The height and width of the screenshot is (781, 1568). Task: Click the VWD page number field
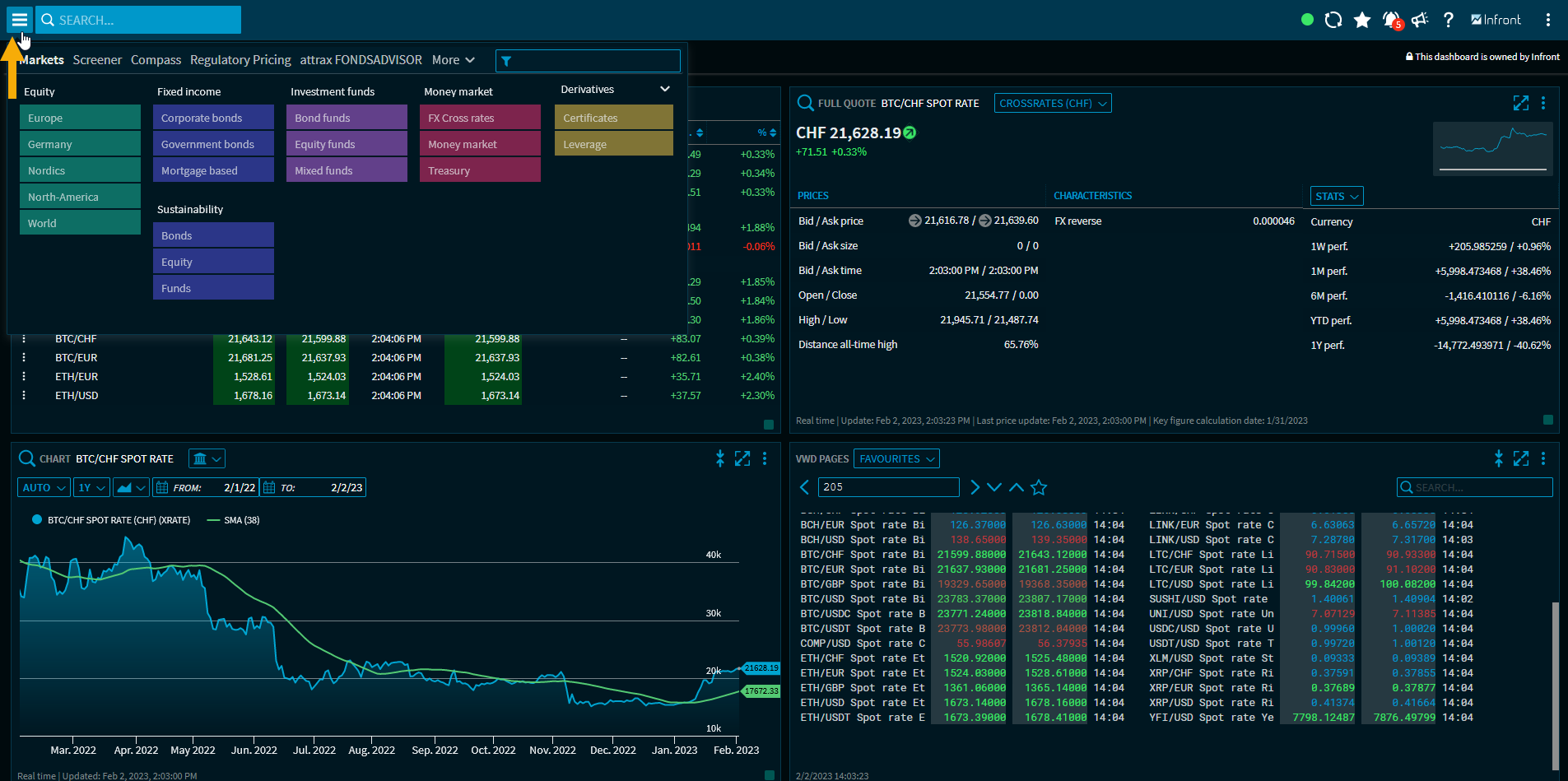(x=889, y=487)
